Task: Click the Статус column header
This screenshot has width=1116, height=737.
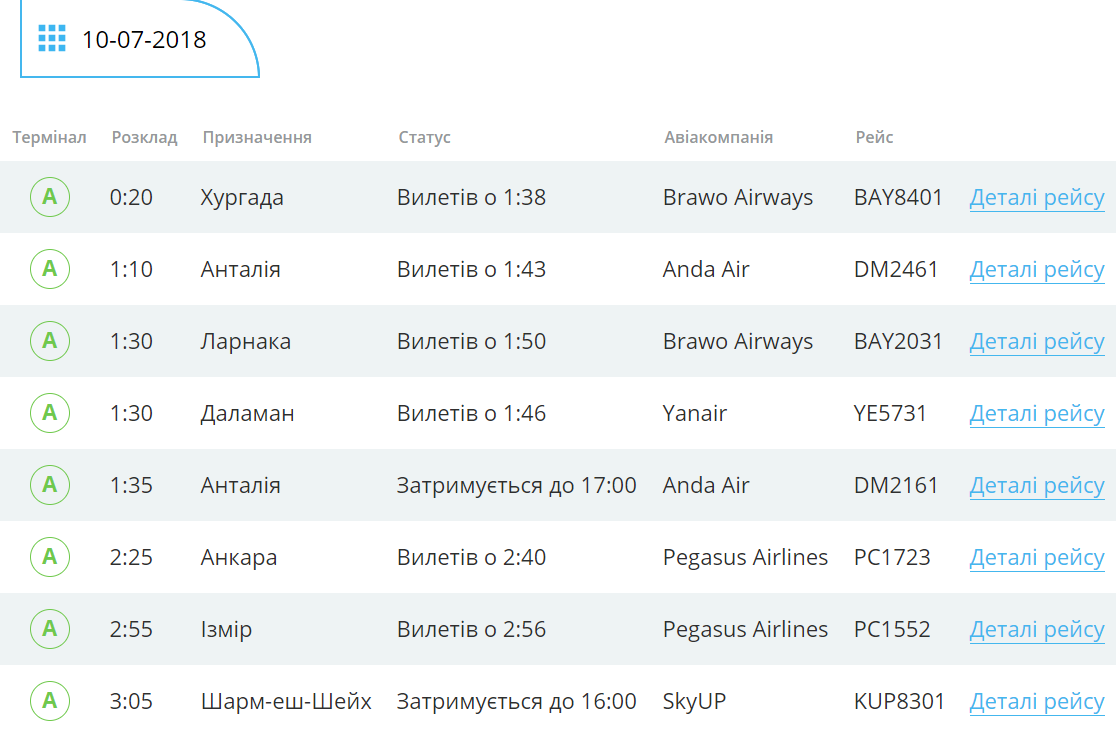Action: point(424,137)
